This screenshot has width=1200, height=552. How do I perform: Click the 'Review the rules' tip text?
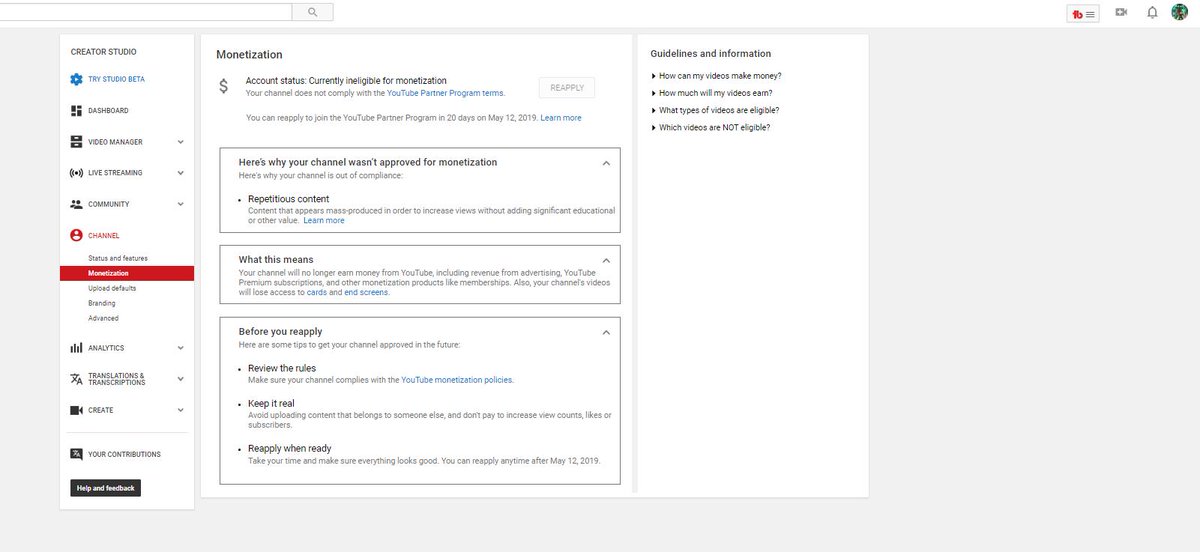coord(282,368)
